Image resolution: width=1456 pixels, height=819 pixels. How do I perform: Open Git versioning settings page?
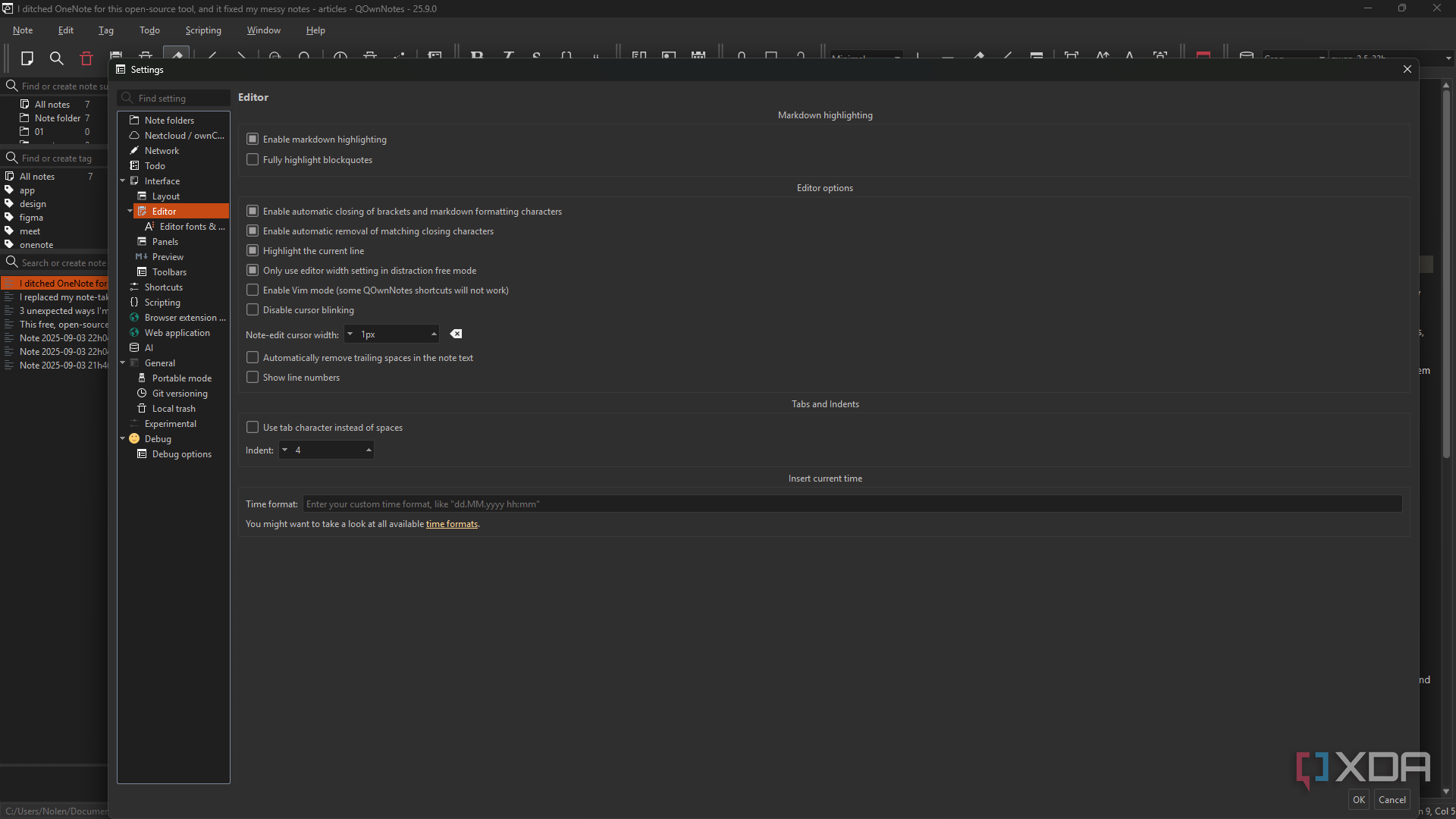pyautogui.click(x=180, y=394)
